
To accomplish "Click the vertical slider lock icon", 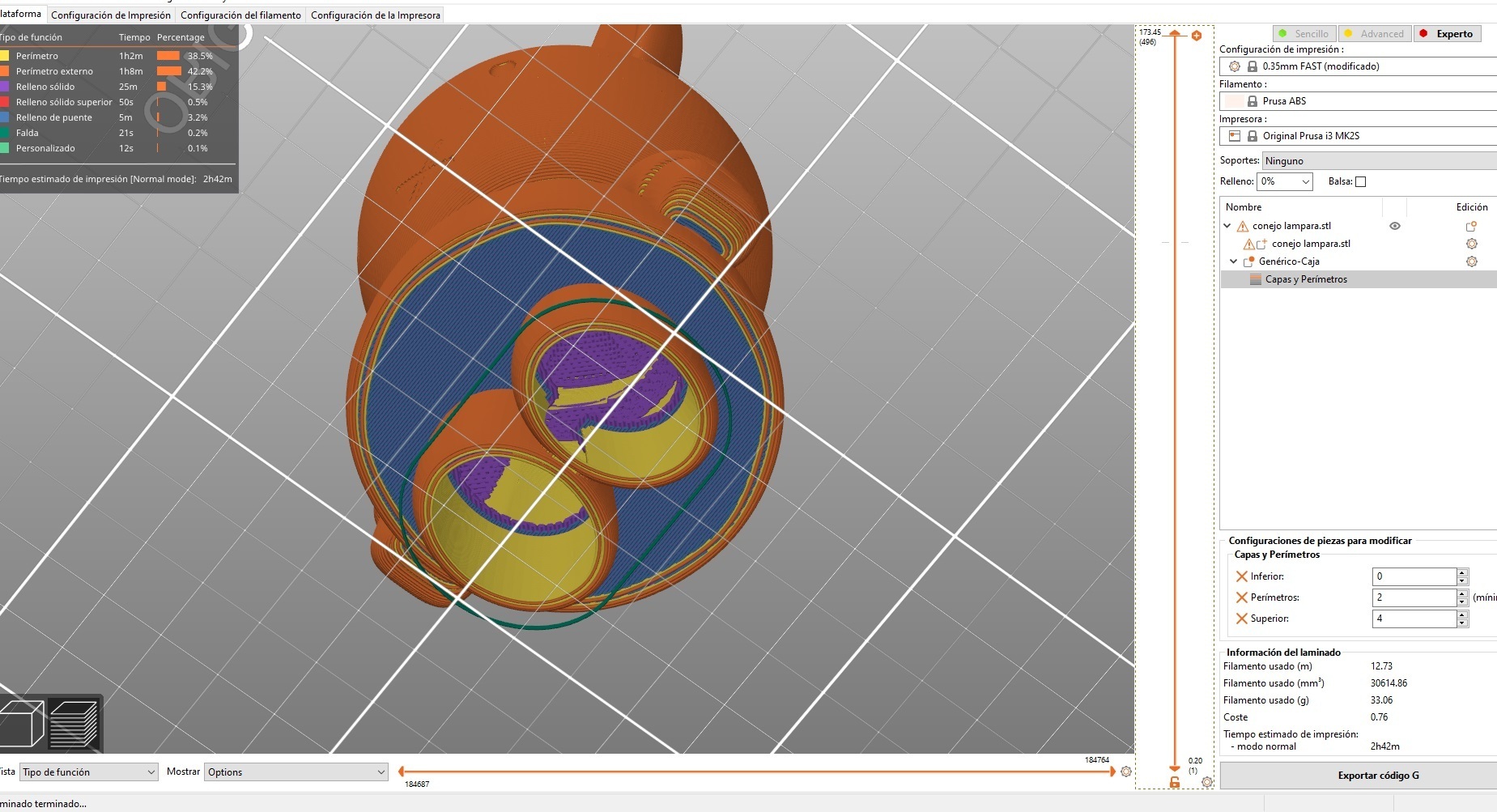I will (1175, 782).
